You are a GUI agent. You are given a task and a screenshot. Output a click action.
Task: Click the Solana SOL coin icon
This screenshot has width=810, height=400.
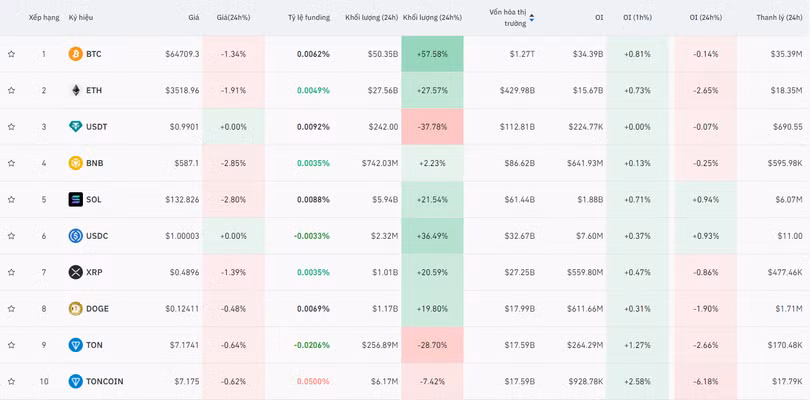(75, 199)
